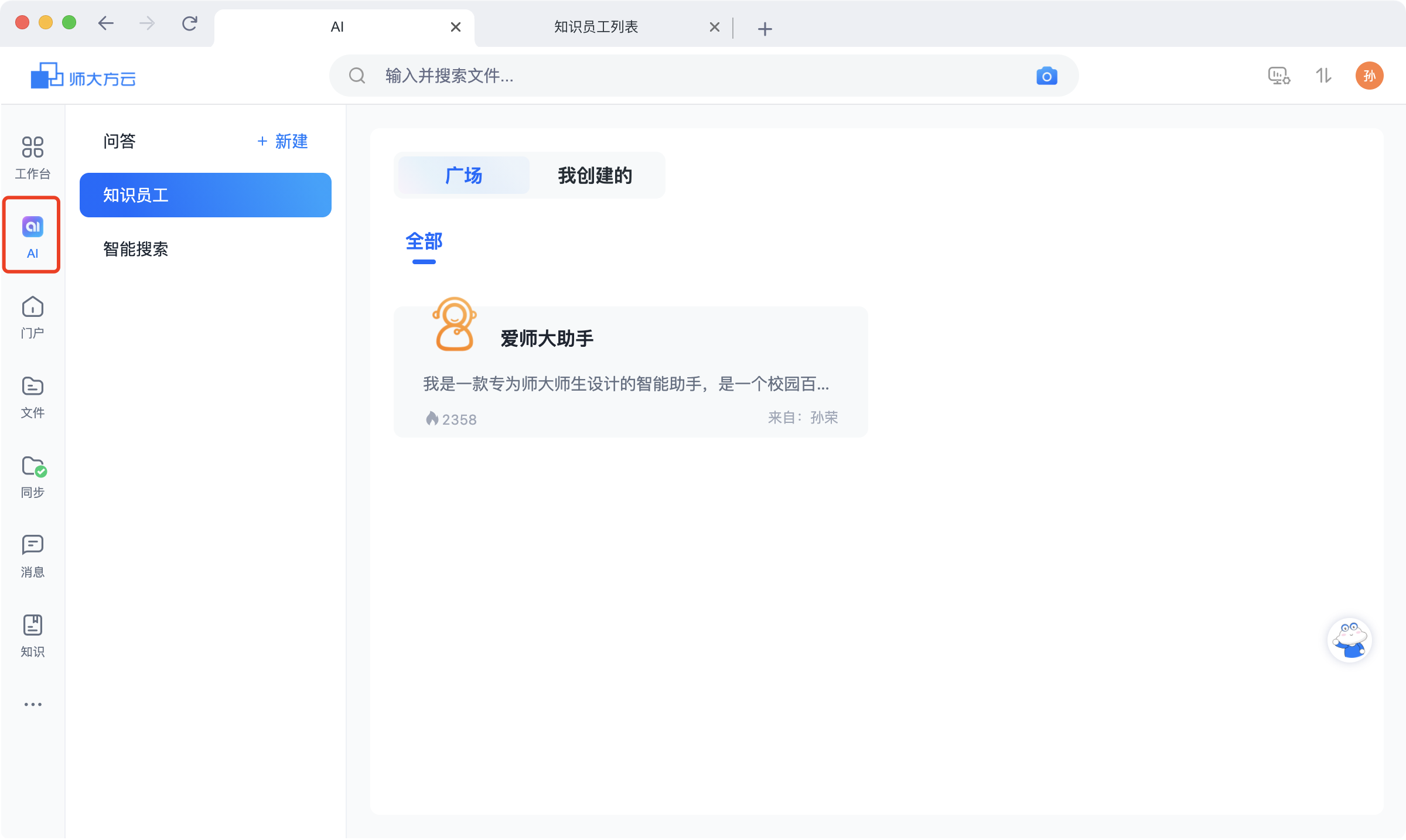Switch to the 我创建的 tab
The height and width of the screenshot is (840, 1406).
pos(595,175)
